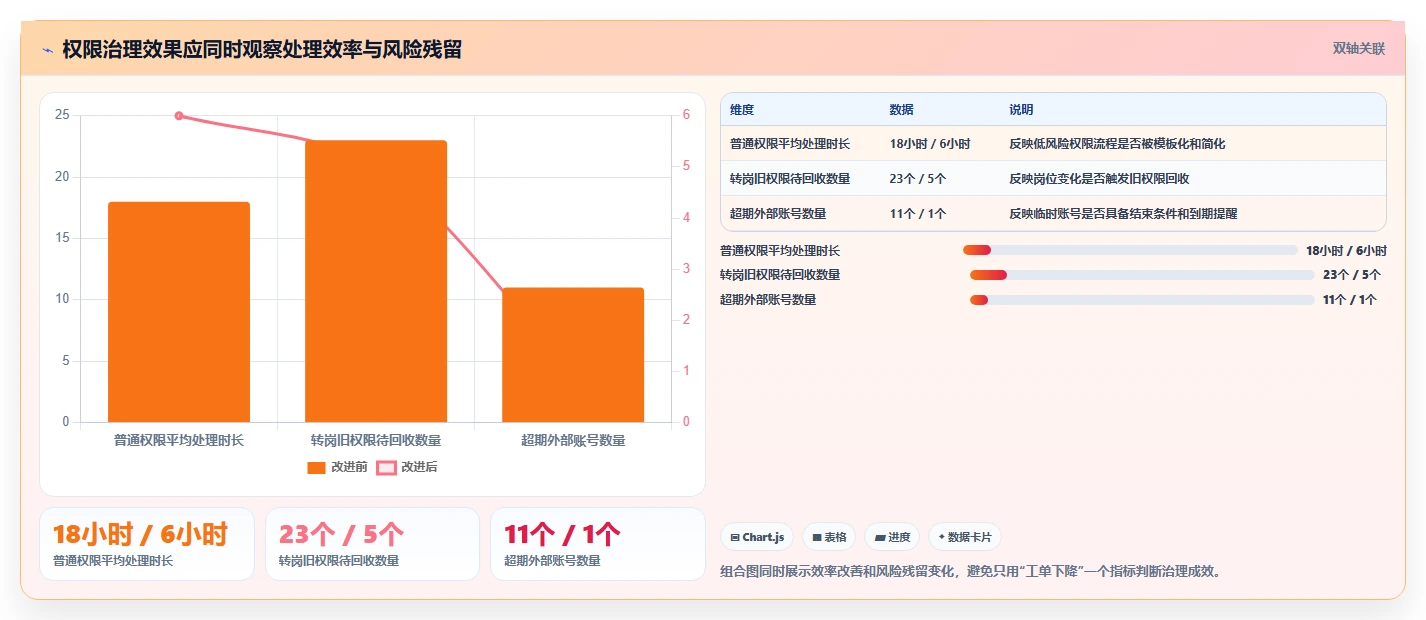Click the orange bar for 转岗旧权限待回收数量
This screenshot has width=1426, height=620.
click(x=376, y=281)
